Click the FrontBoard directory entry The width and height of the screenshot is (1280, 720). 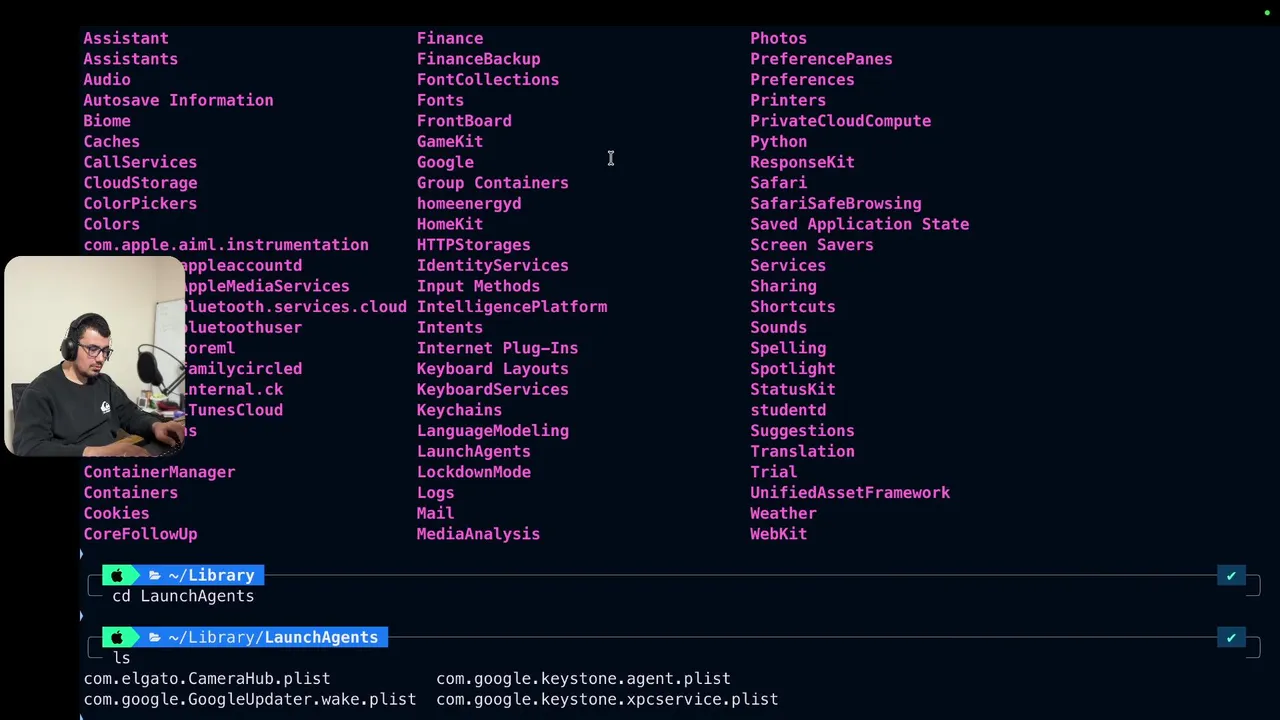click(464, 121)
